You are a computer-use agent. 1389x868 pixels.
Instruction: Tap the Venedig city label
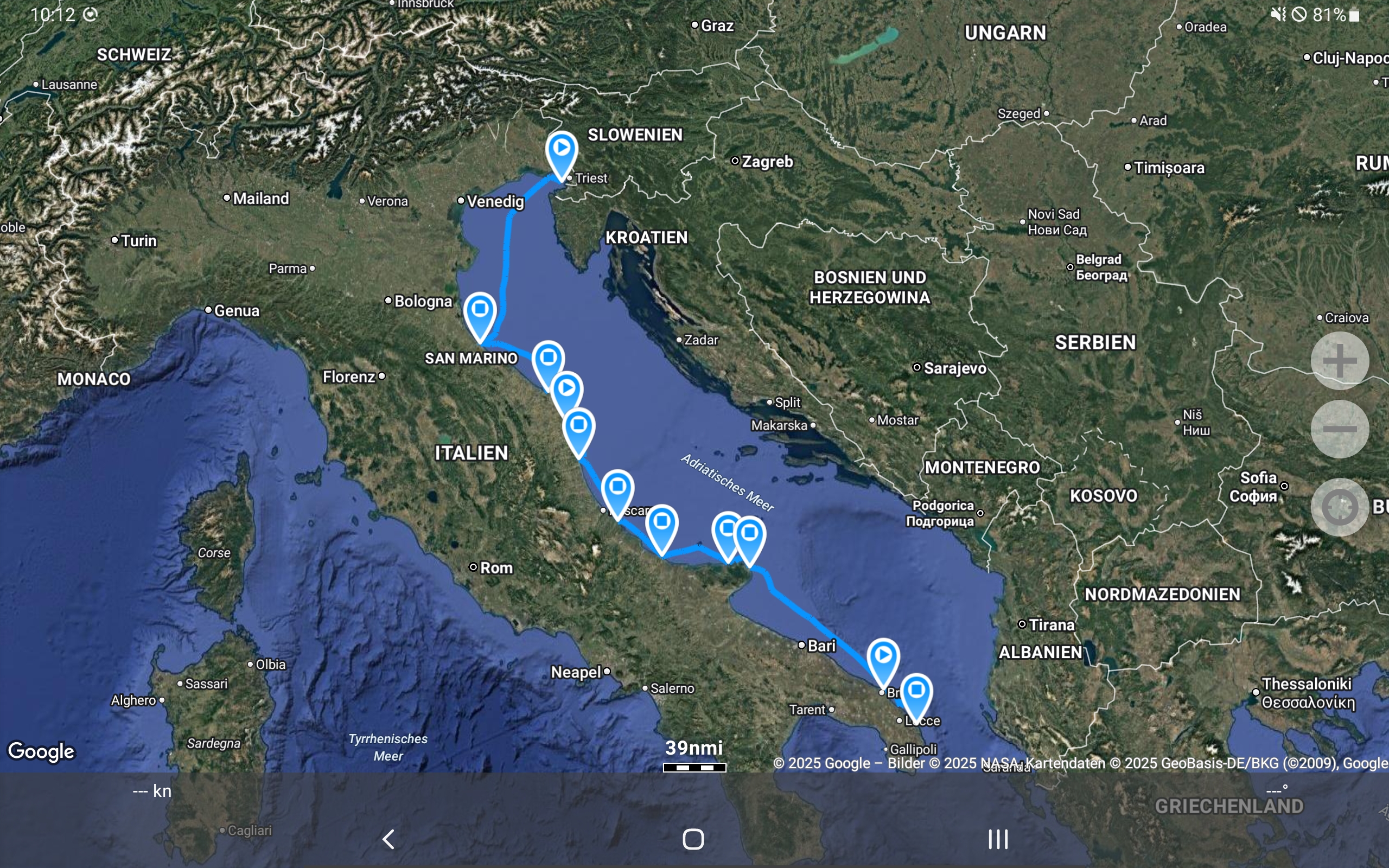pos(495,201)
